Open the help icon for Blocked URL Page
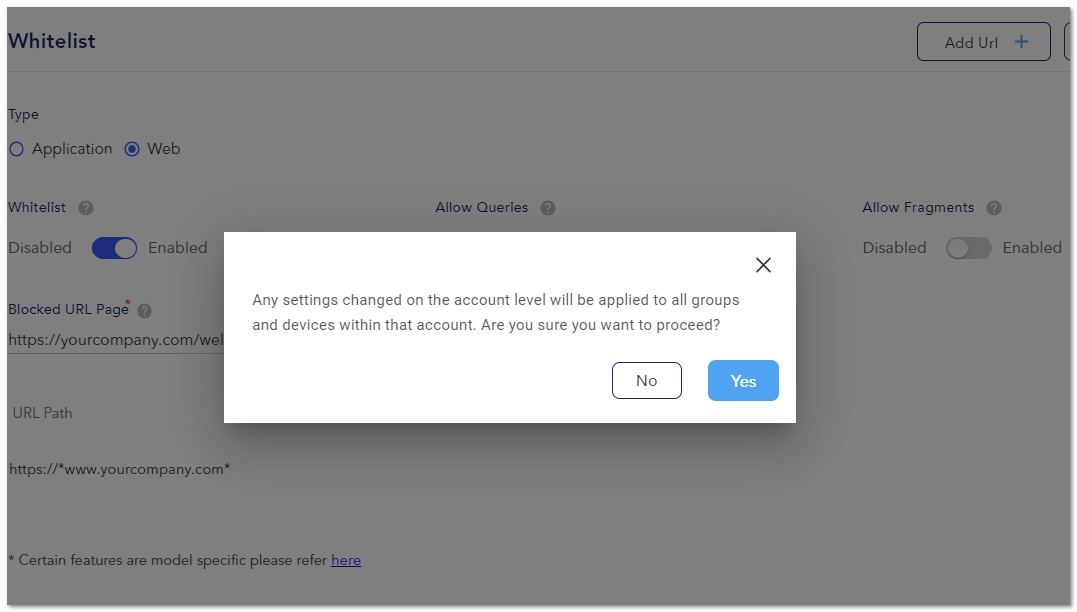1077x612 pixels. click(144, 311)
